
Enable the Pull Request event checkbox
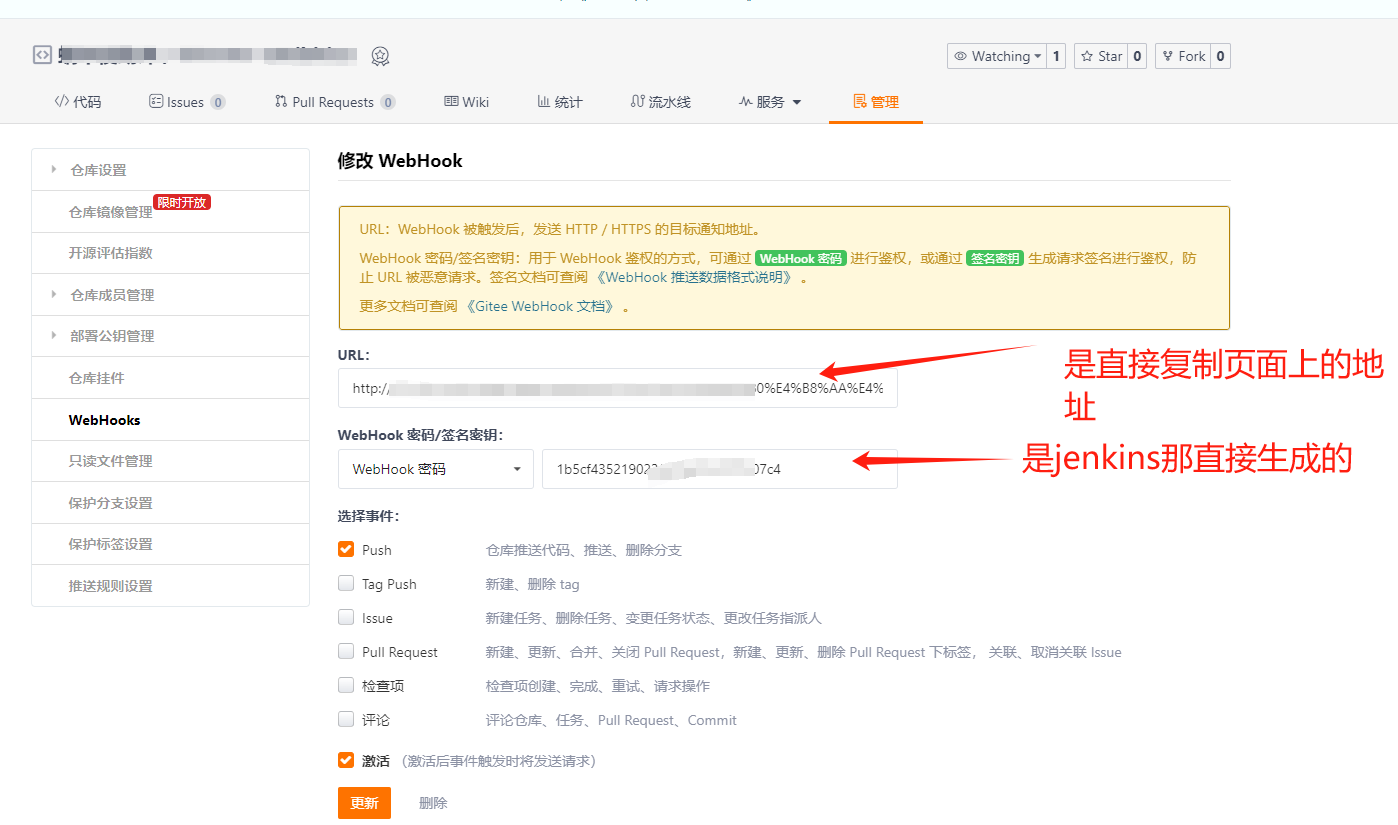coord(346,651)
